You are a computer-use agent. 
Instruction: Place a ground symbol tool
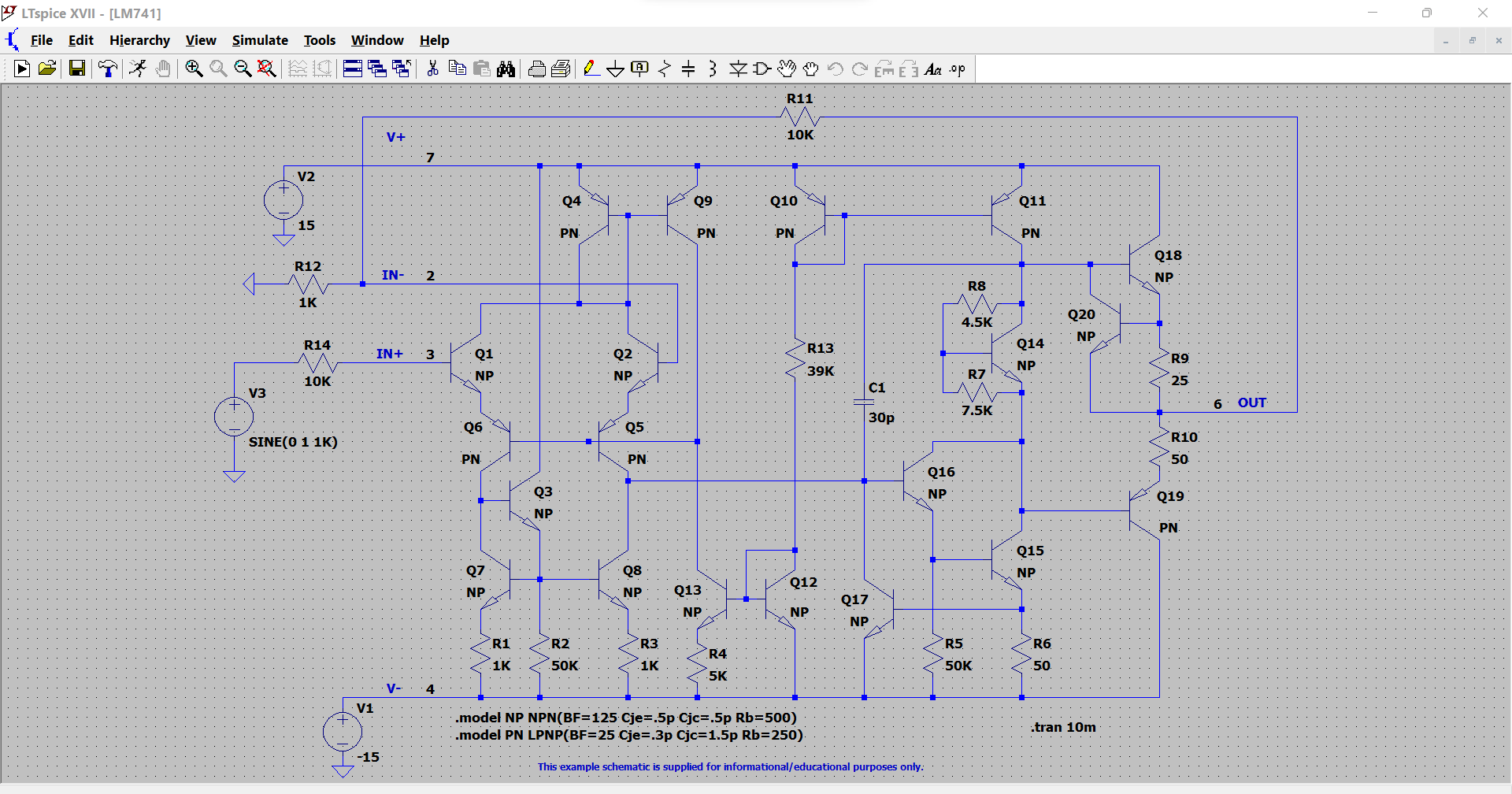pyautogui.click(x=616, y=69)
